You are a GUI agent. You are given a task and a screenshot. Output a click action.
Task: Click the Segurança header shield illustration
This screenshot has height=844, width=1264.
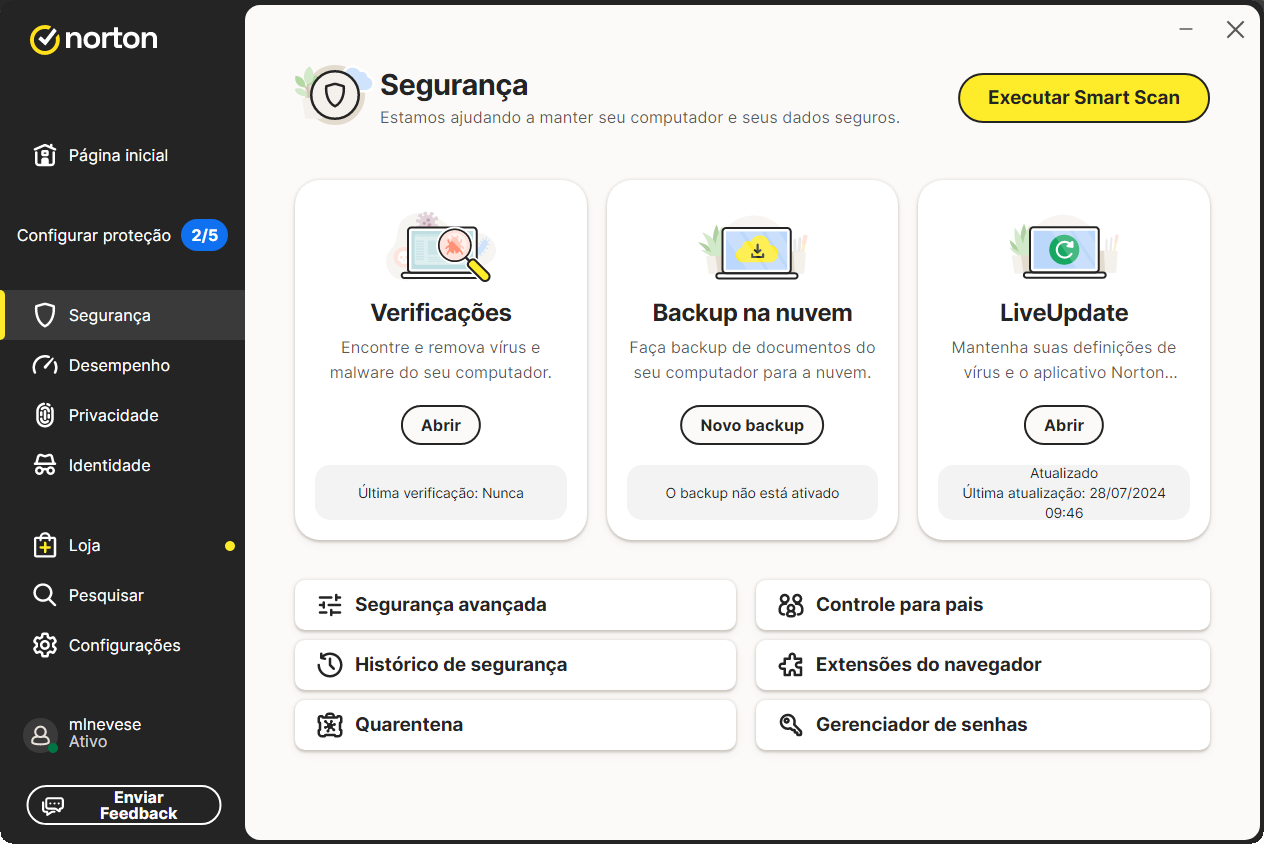tap(335, 95)
